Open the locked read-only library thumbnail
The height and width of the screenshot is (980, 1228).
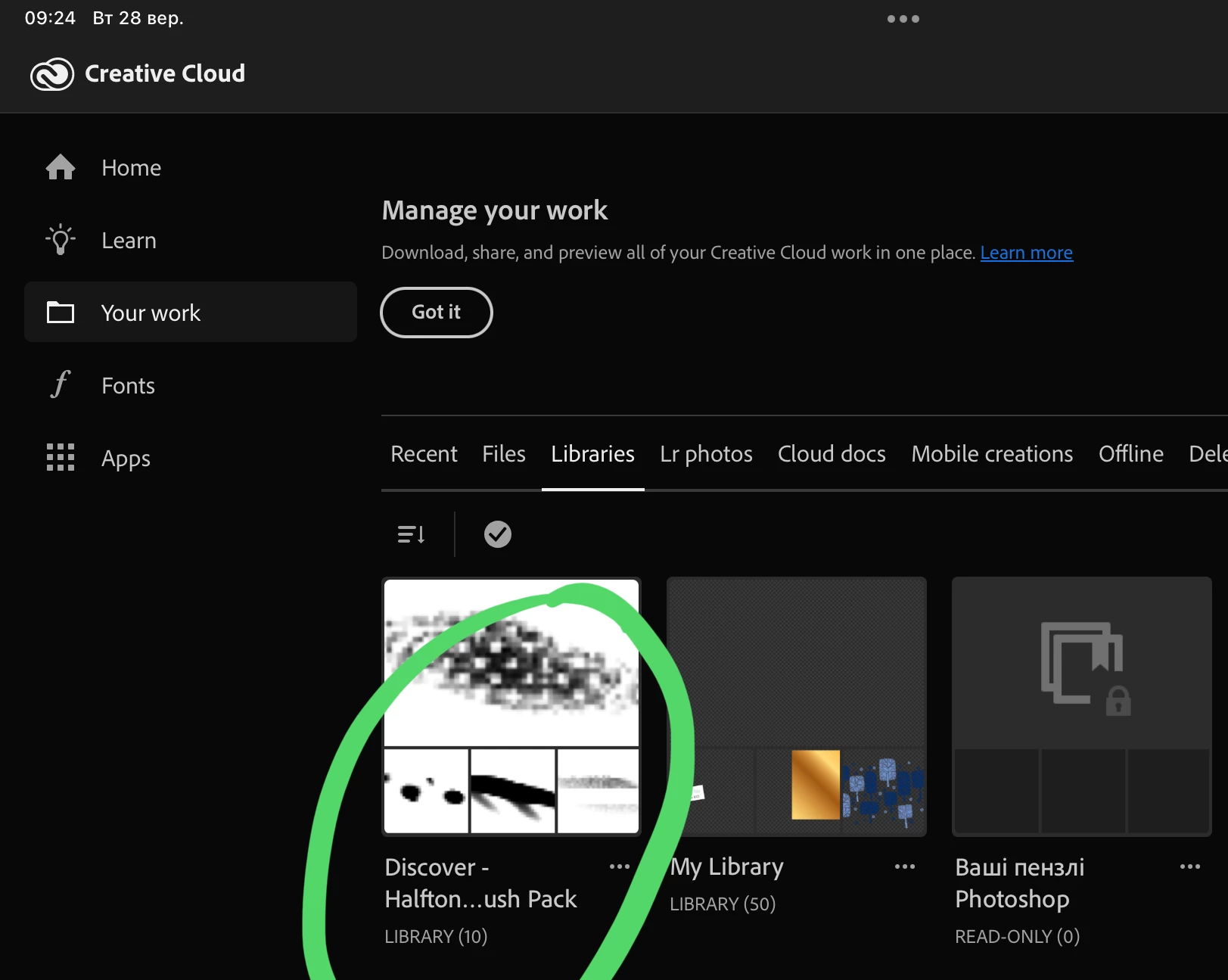coord(1082,706)
